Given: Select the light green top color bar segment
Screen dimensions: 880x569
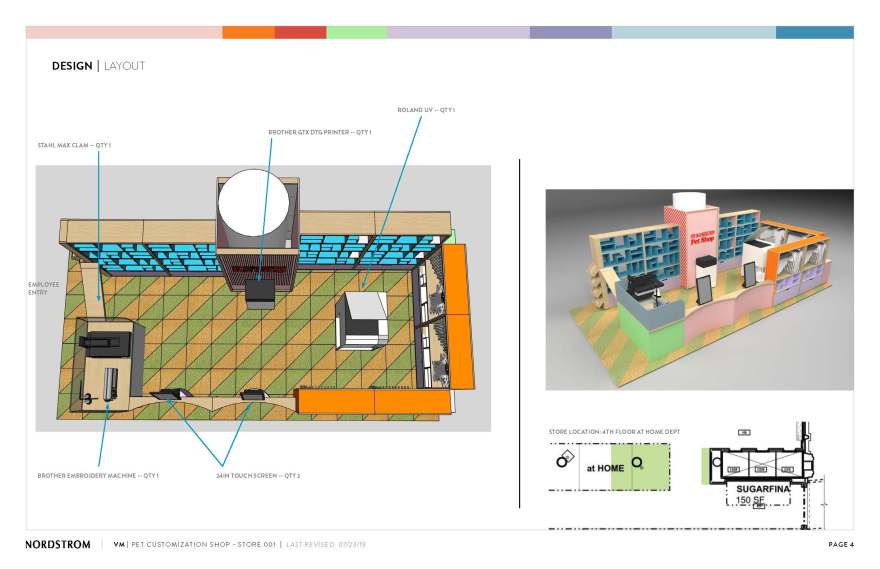Looking at the screenshot, I should click(x=356, y=32).
